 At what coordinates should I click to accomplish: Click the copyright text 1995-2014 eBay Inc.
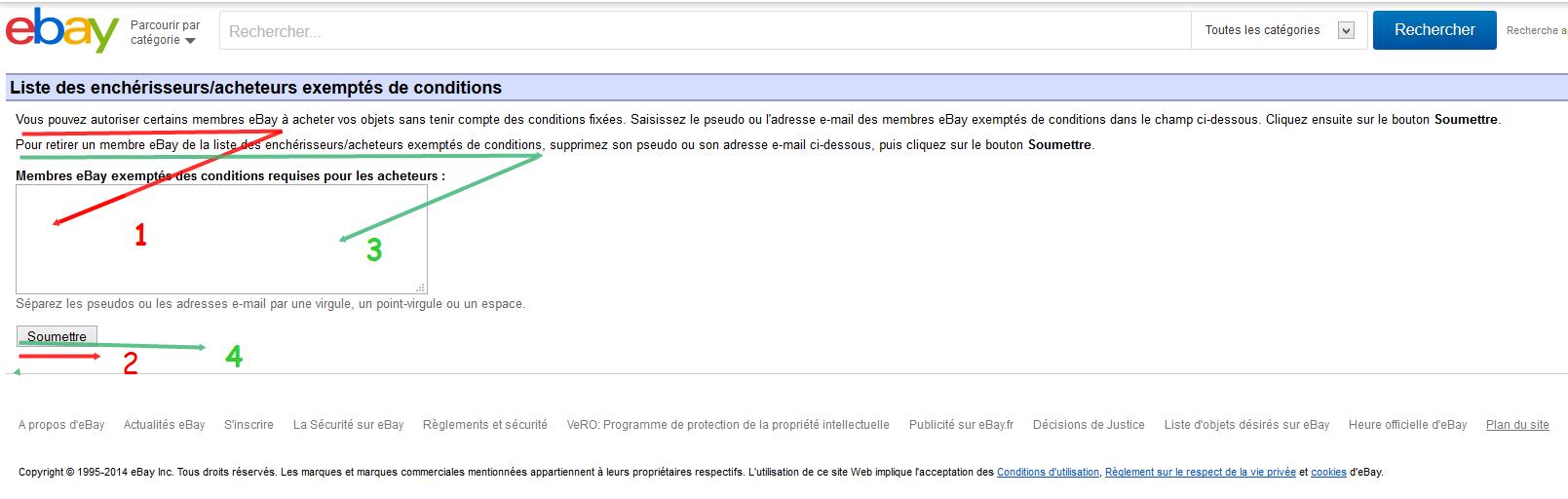(x=96, y=472)
